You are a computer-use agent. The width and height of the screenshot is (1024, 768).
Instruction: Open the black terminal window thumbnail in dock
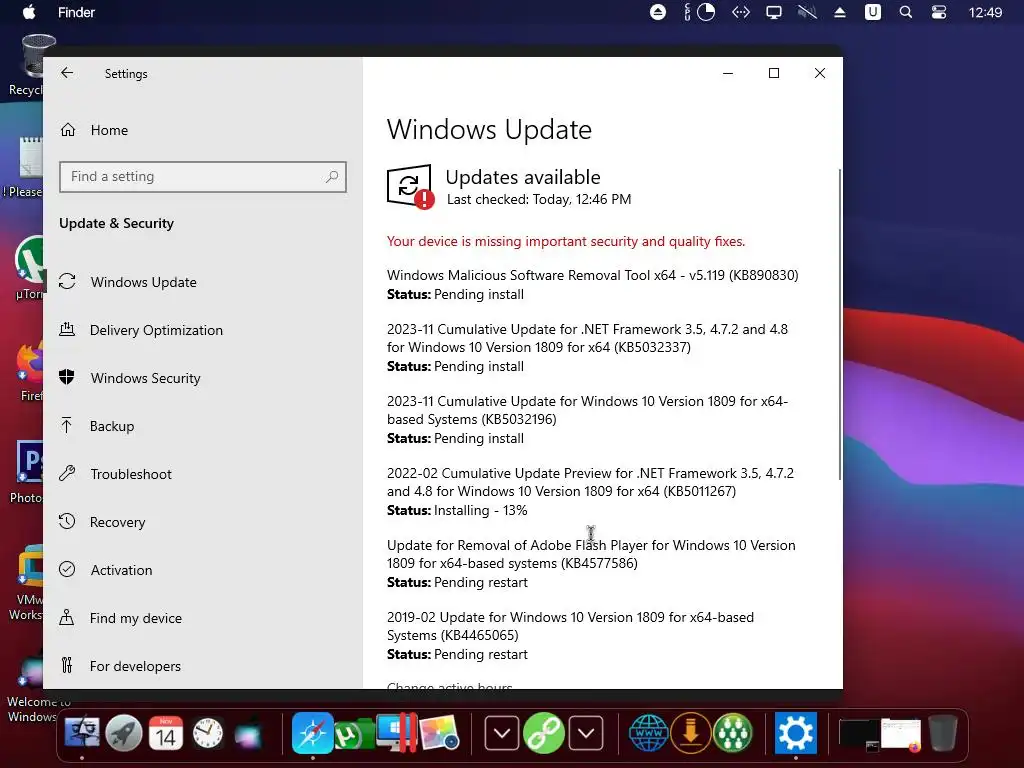click(x=859, y=734)
